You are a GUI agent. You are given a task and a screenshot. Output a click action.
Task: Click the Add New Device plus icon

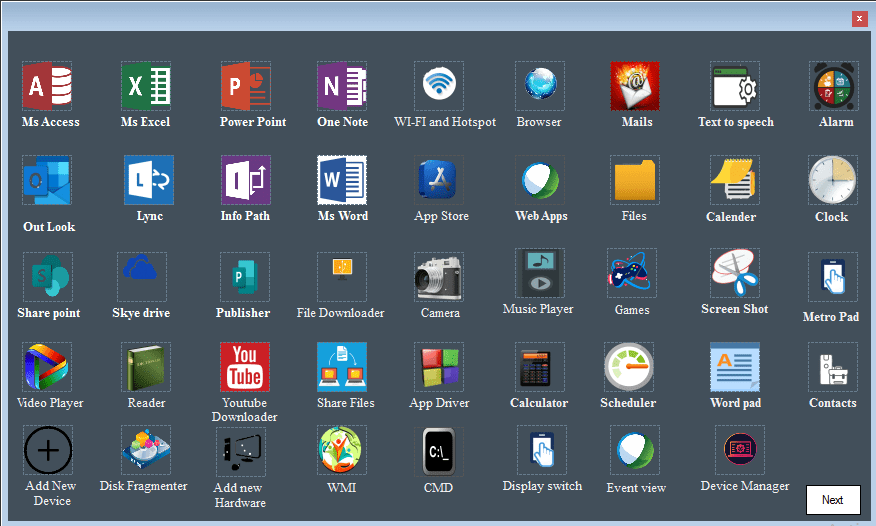pyautogui.click(x=48, y=450)
